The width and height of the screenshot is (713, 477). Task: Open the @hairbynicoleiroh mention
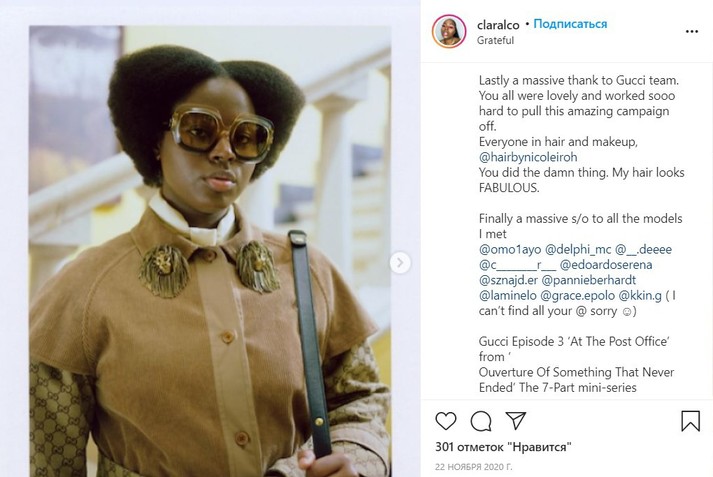[542, 157]
